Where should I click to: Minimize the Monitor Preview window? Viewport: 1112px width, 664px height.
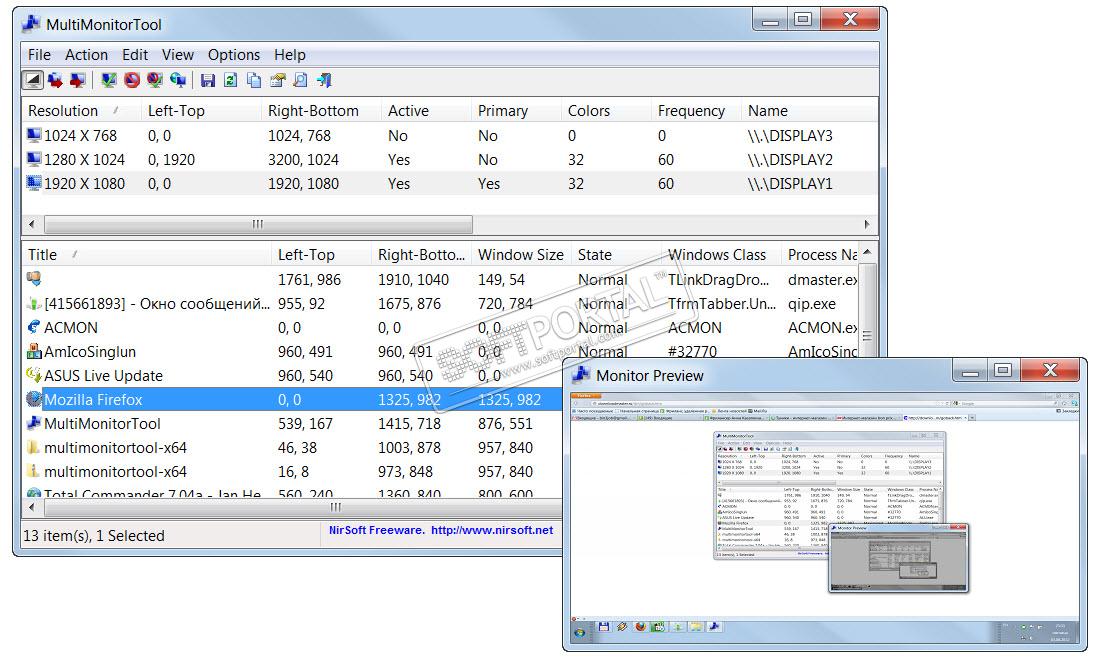pos(970,370)
